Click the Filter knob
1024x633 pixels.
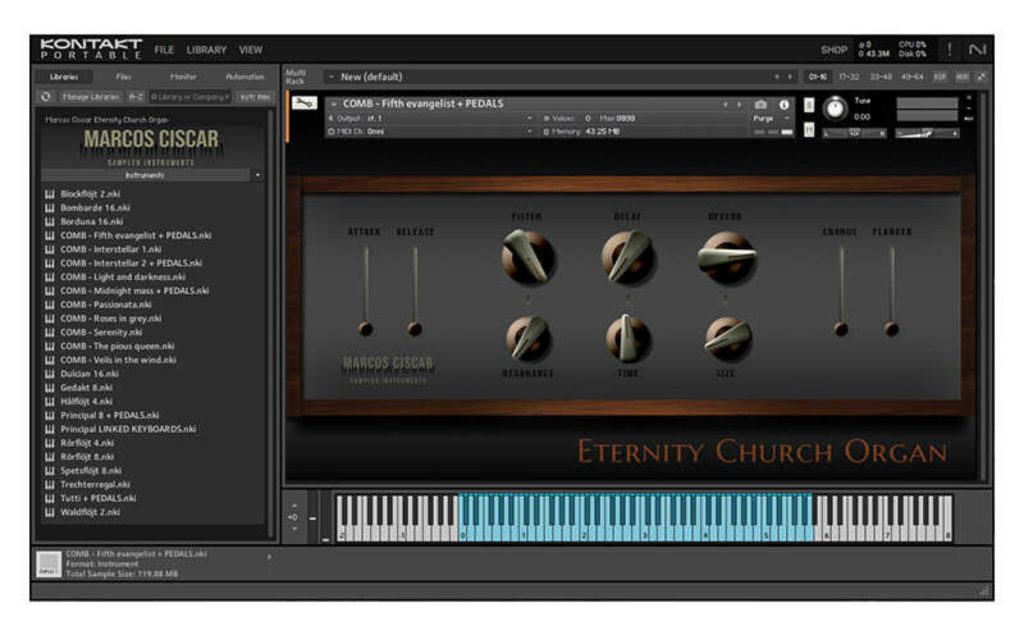click(x=528, y=257)
